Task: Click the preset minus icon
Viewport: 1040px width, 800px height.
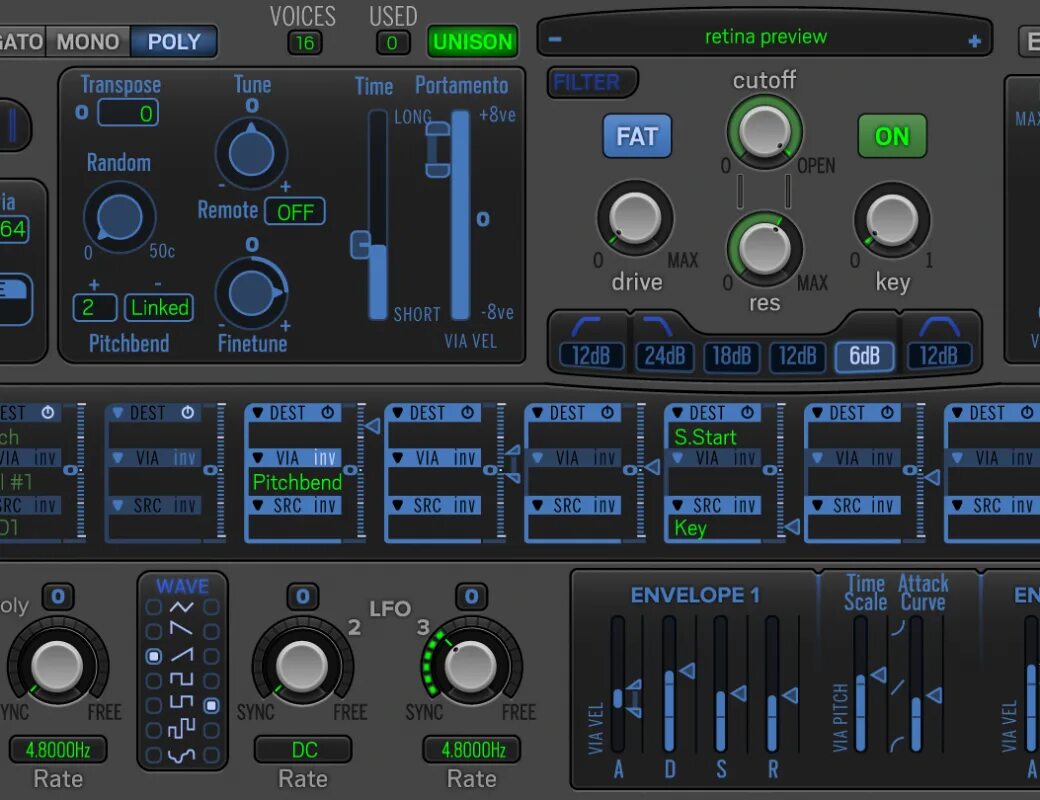Action: [x=555, y=39]
